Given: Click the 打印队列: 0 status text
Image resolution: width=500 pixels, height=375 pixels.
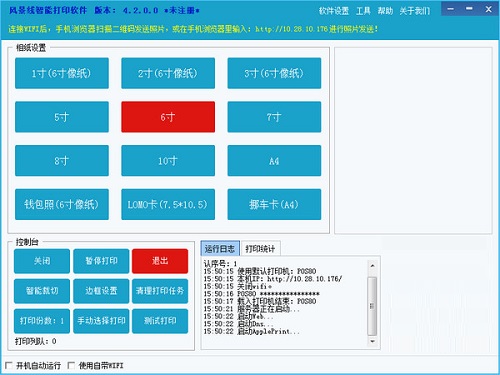Looking at the screenshot, I should pyautogui.click(x=36, y=341).
